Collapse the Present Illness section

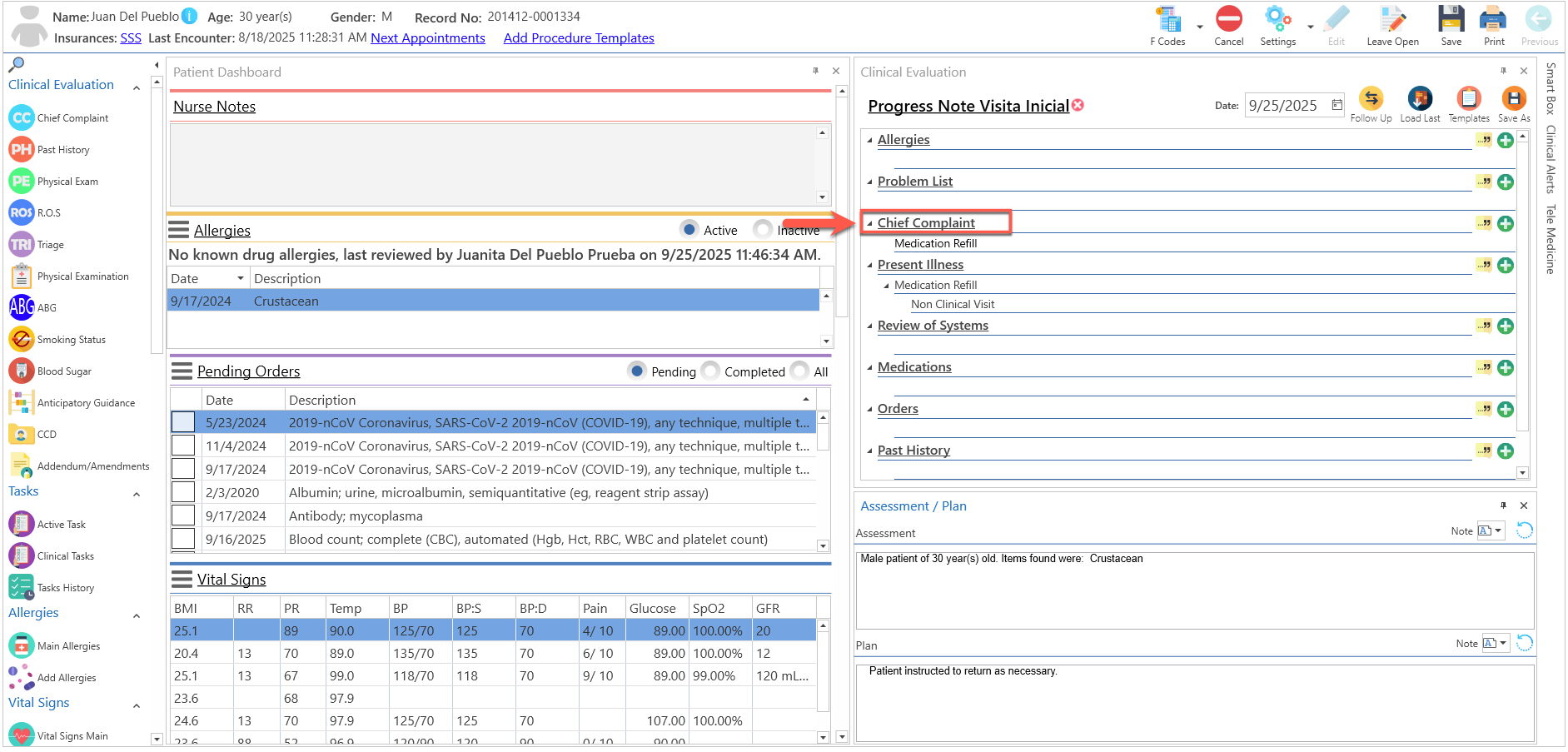click(x=869, y=266)
